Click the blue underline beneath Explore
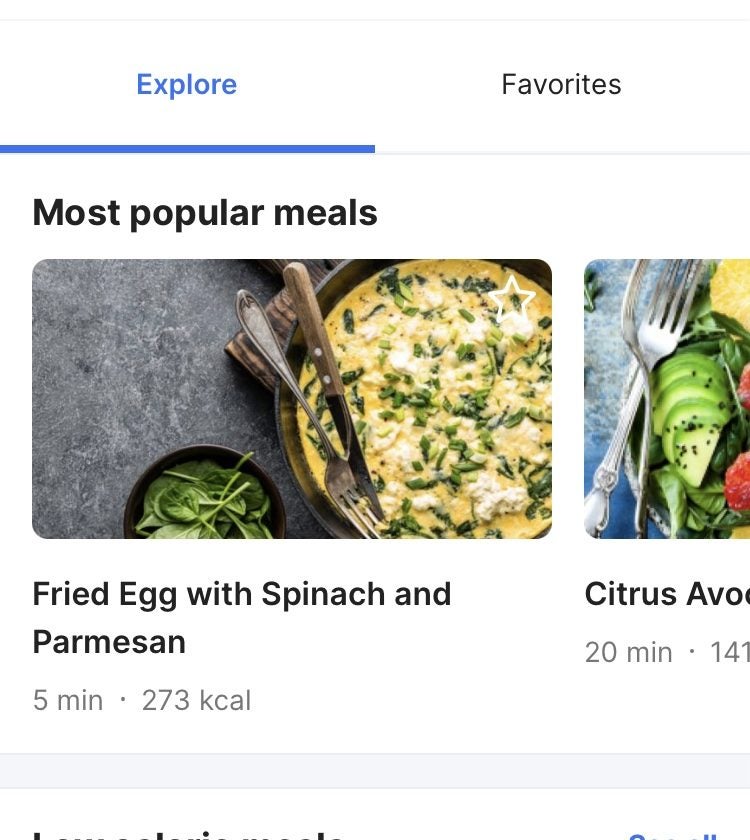750x840 pixels. (x=187, y=149)
